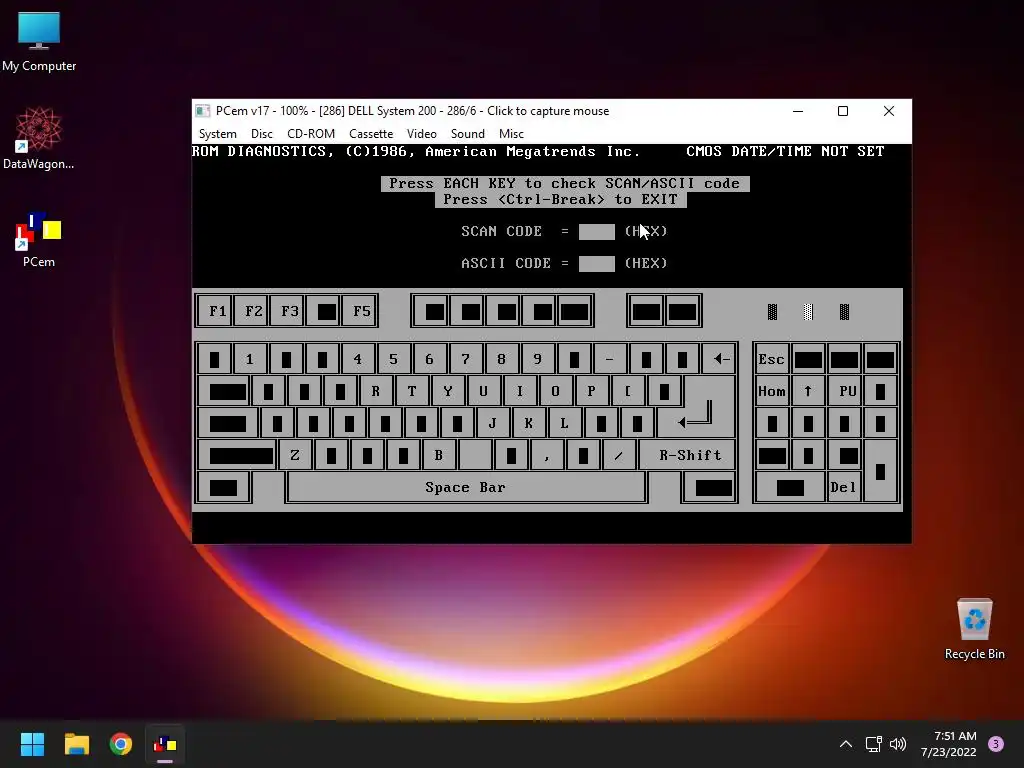The height and width of the screenshot is (768, 1024).
Task: Click the SCAN CODE value field
Action: (x=596, y=232)
